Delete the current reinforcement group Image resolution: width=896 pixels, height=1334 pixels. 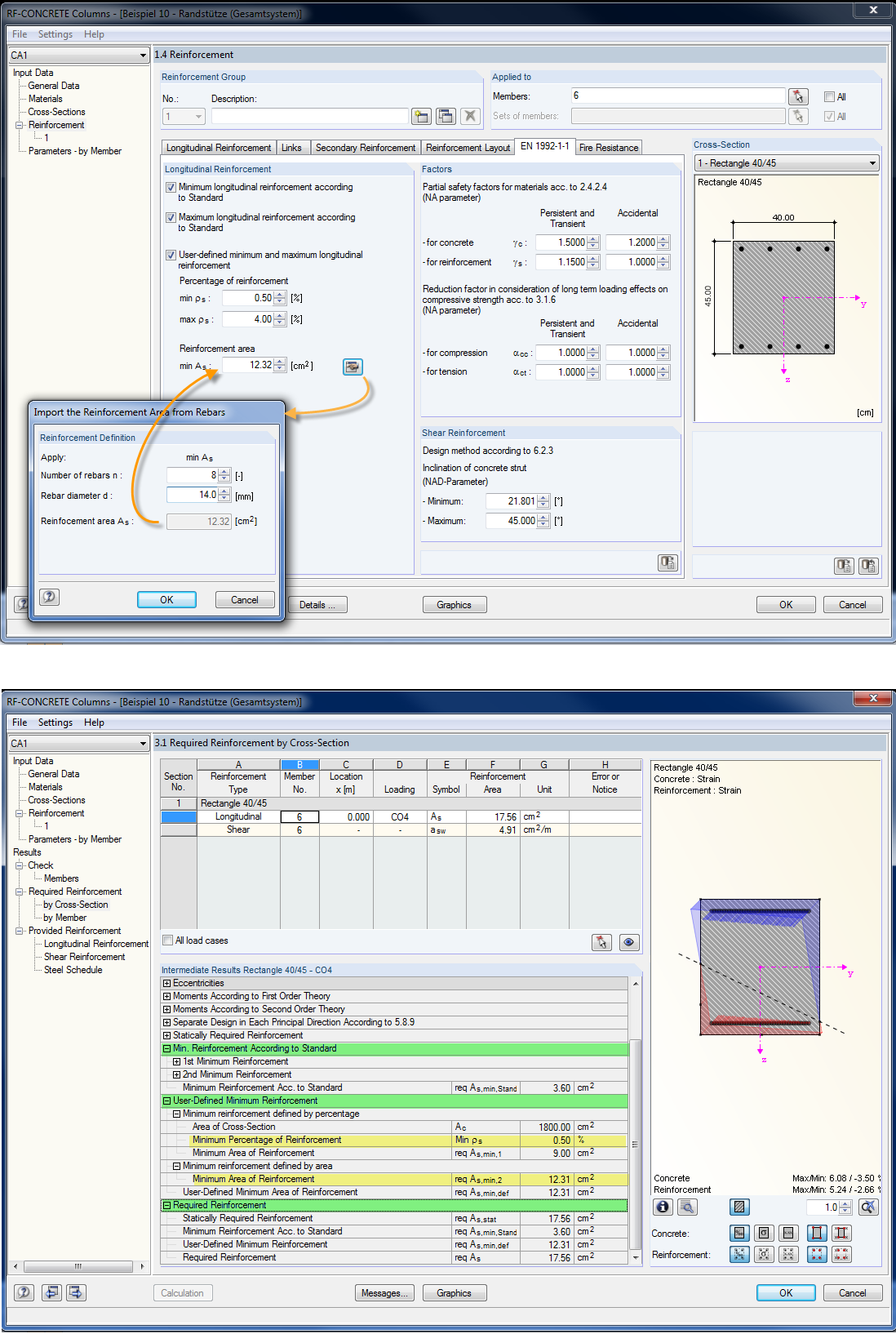click(470, 116)
